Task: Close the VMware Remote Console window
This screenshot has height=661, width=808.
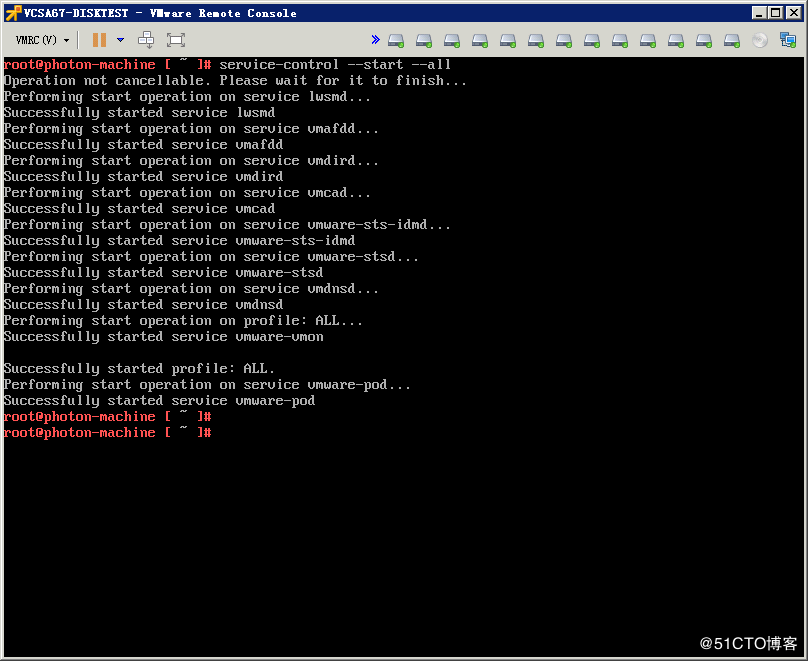Action: 794,13
